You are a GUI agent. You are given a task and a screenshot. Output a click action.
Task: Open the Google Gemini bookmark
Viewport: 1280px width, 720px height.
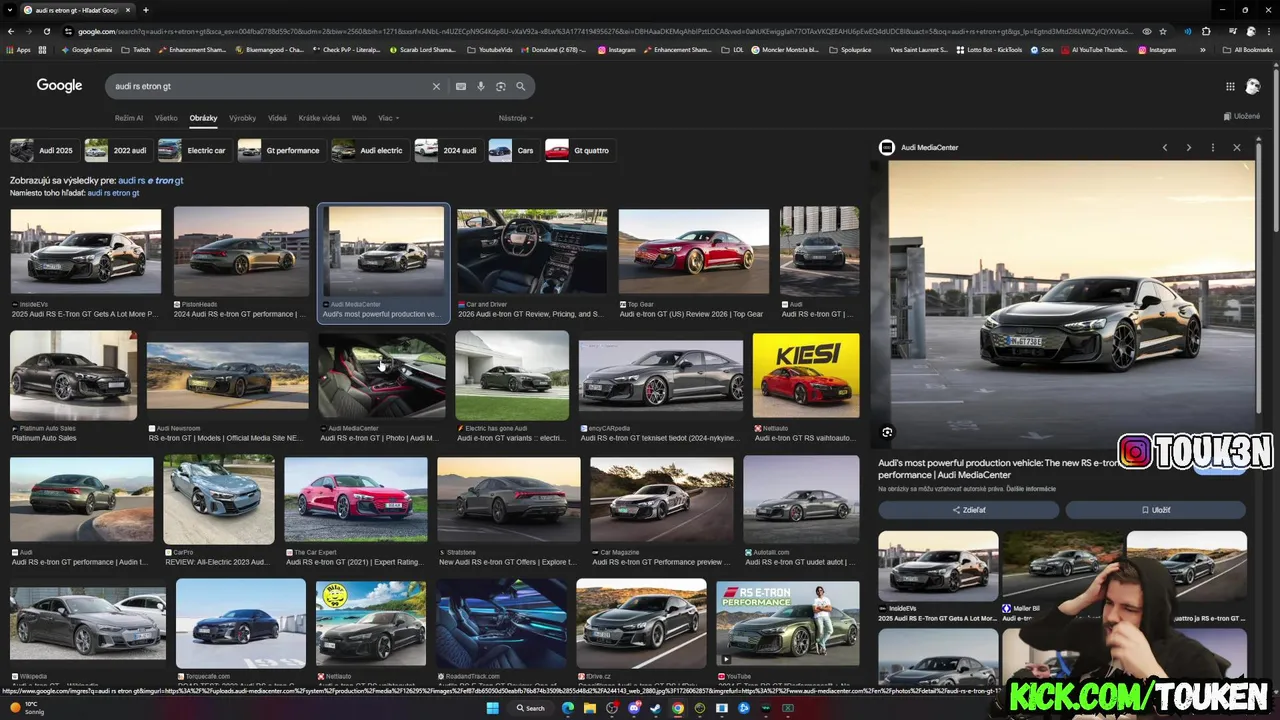pyautogui.click(x=86, y=49)
